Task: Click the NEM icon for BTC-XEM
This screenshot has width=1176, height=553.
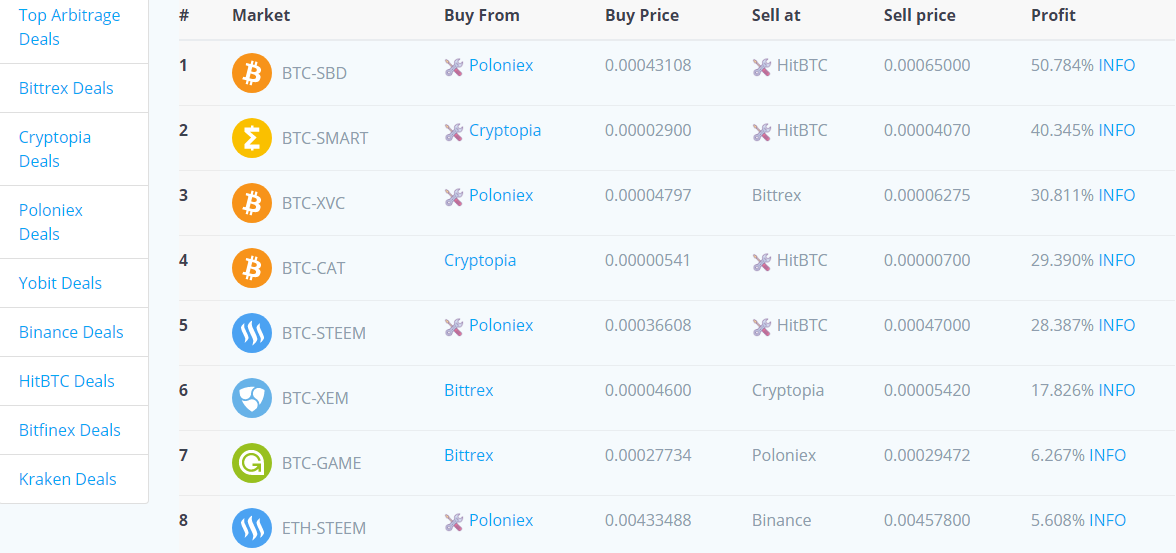Action: click(252, 398)
